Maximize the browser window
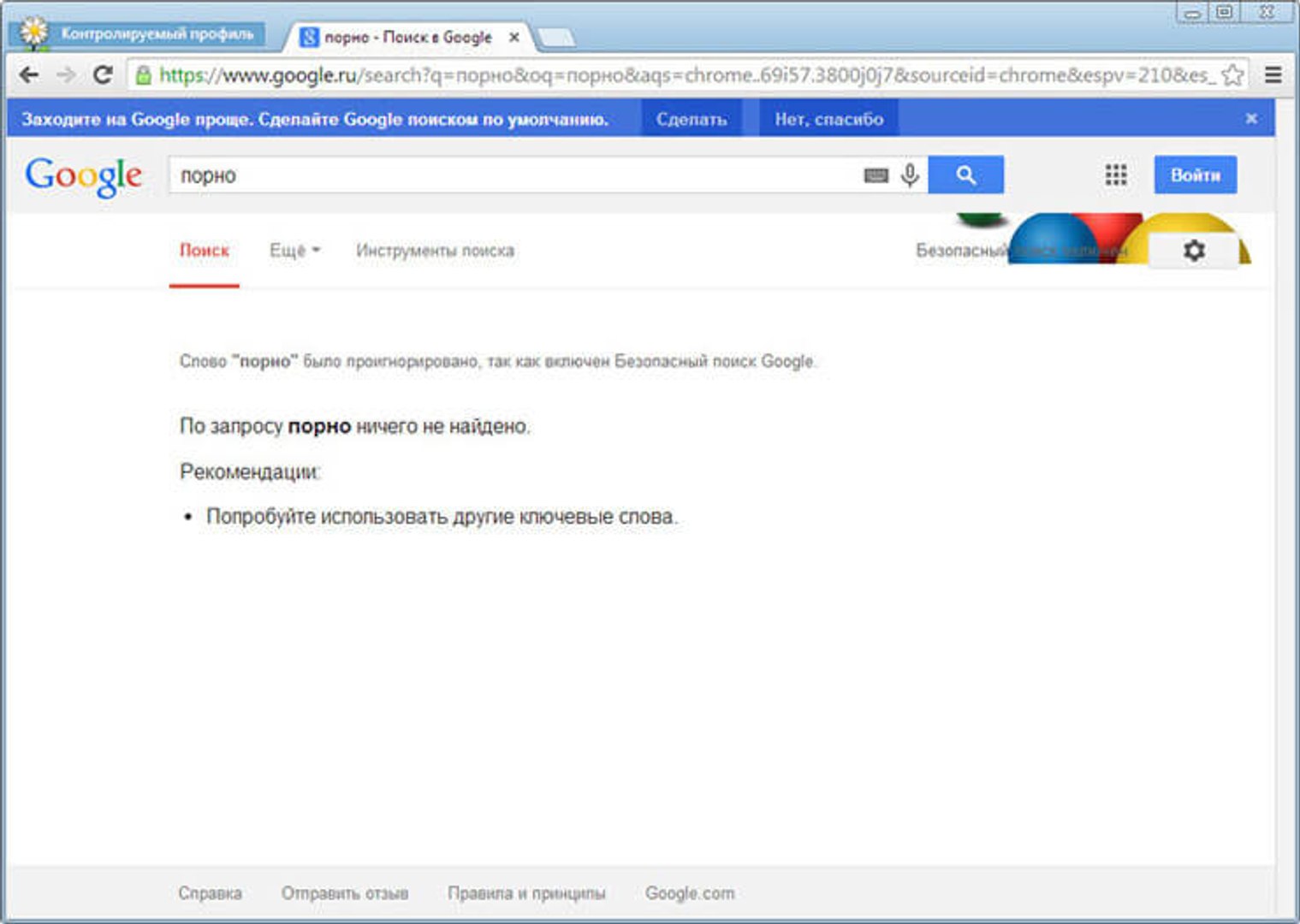 1225,12
